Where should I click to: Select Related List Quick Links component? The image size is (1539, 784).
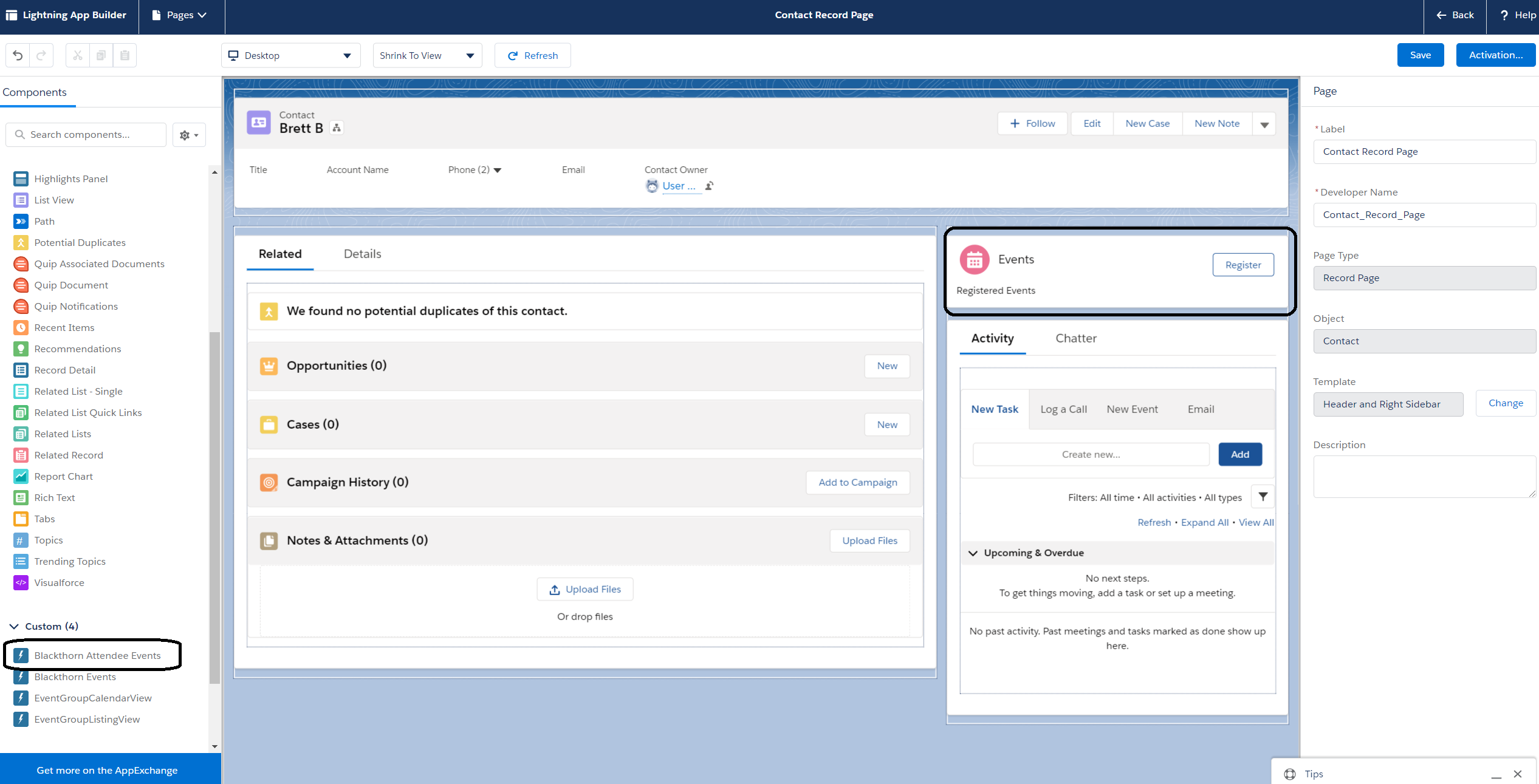point(78,412)
